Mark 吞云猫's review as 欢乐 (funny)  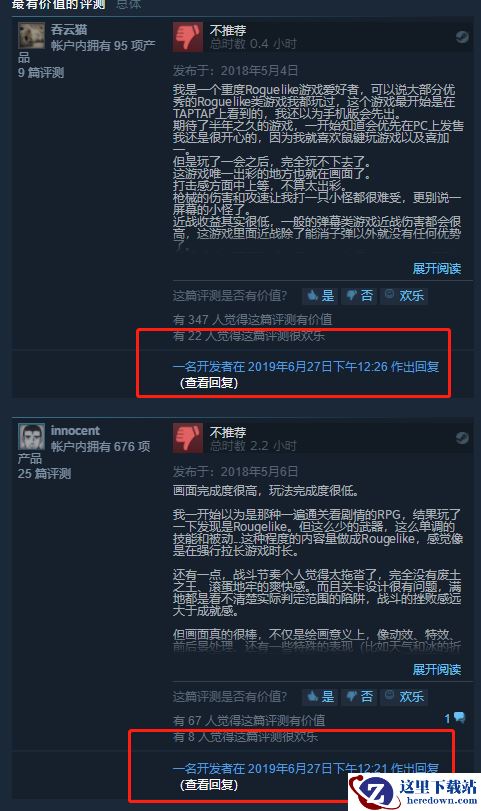click(404, 296)
